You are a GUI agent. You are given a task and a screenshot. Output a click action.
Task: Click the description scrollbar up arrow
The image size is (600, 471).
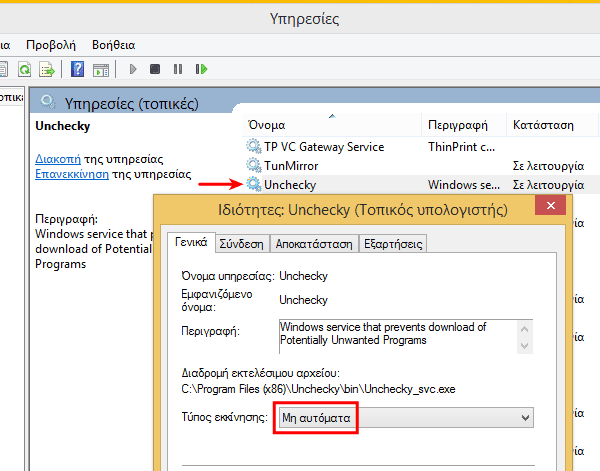point(525,329)
